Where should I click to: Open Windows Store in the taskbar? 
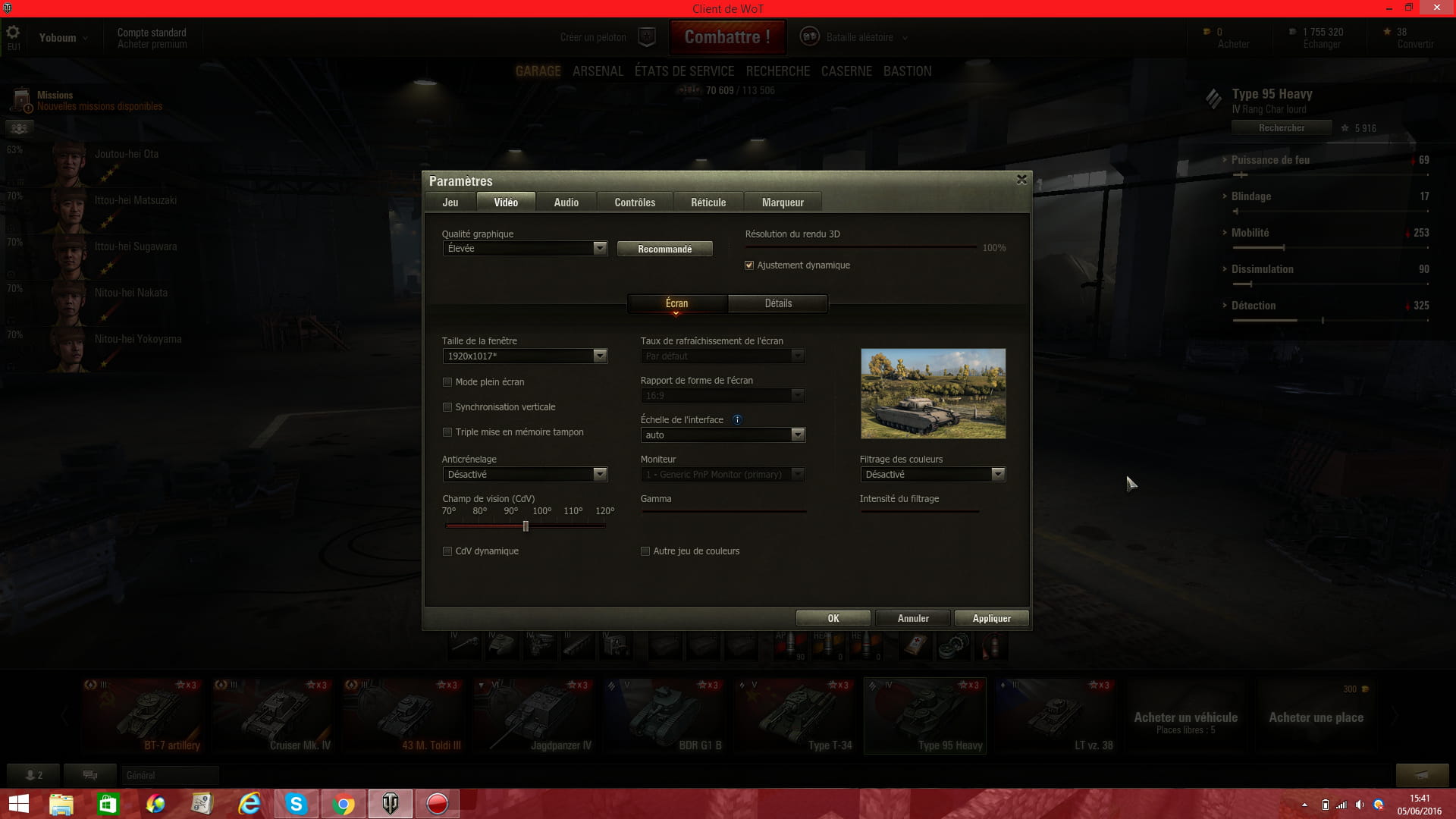(x=108, y=804)
